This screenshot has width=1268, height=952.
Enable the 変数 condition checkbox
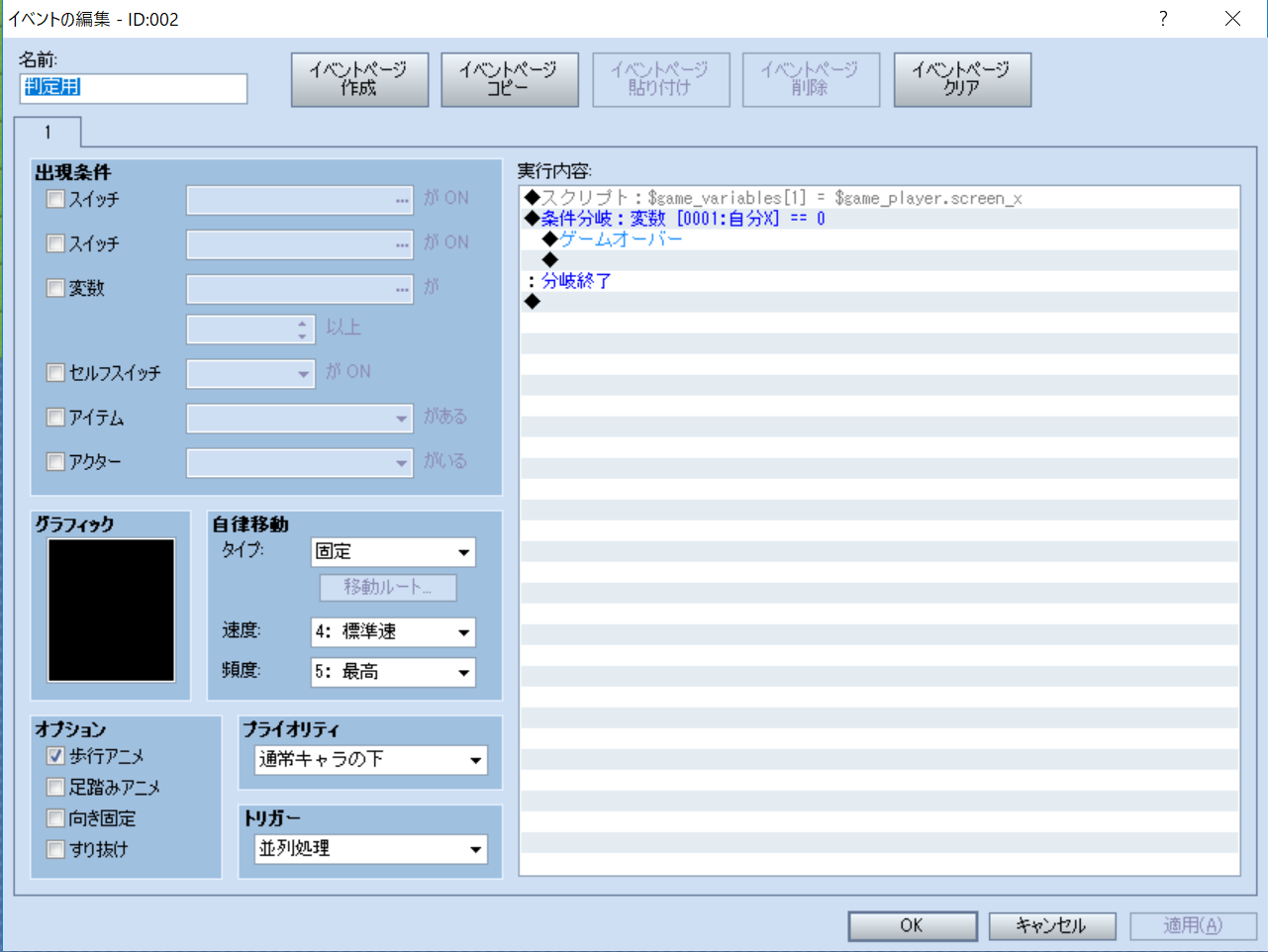pyautogui.click(x=55, y=288)
